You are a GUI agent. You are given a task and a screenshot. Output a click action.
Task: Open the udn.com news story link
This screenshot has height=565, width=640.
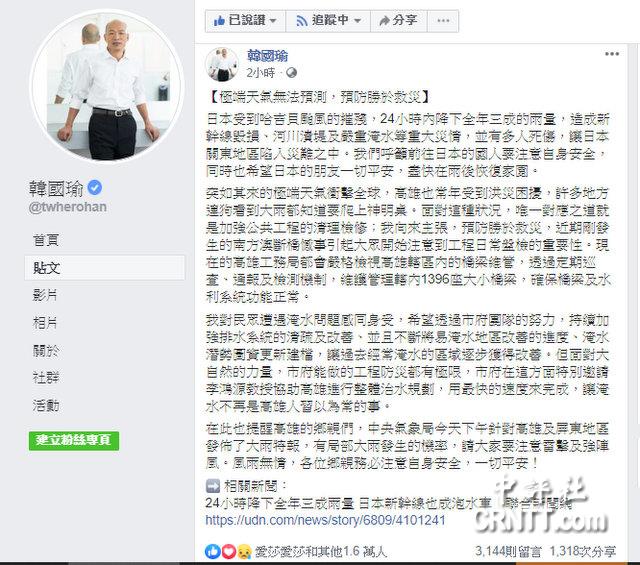325,520
